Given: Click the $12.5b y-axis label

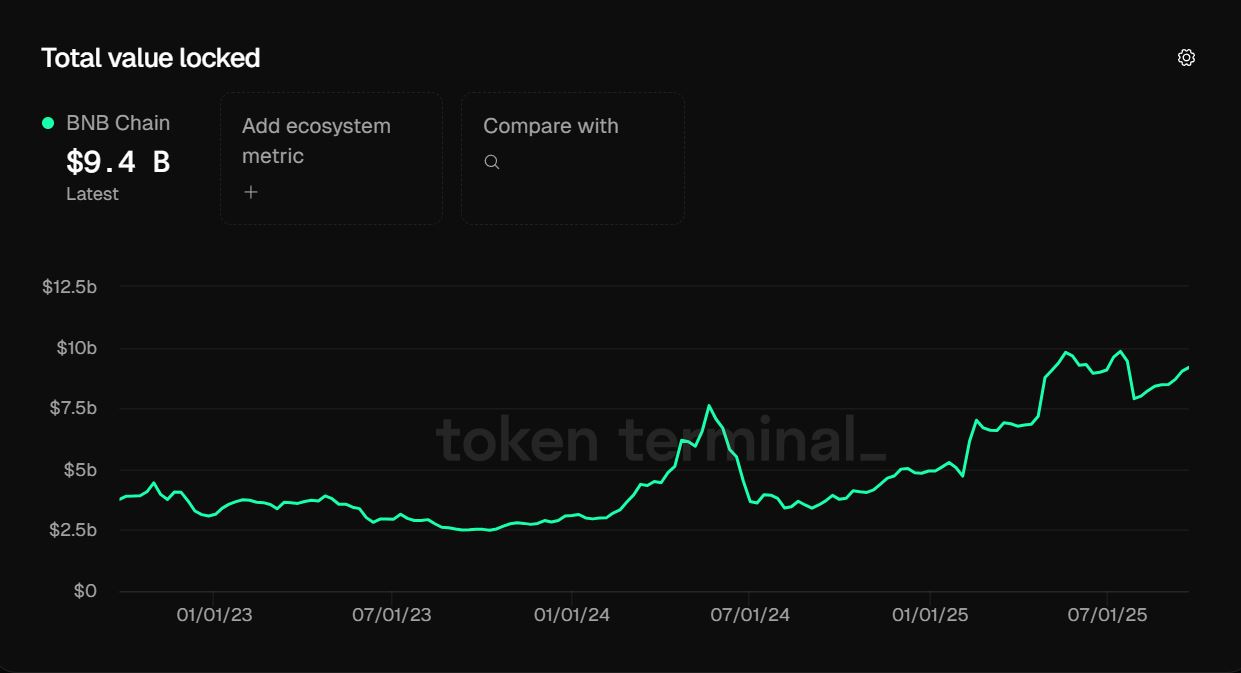Looking at the screenshot, I should coord(69,287).
